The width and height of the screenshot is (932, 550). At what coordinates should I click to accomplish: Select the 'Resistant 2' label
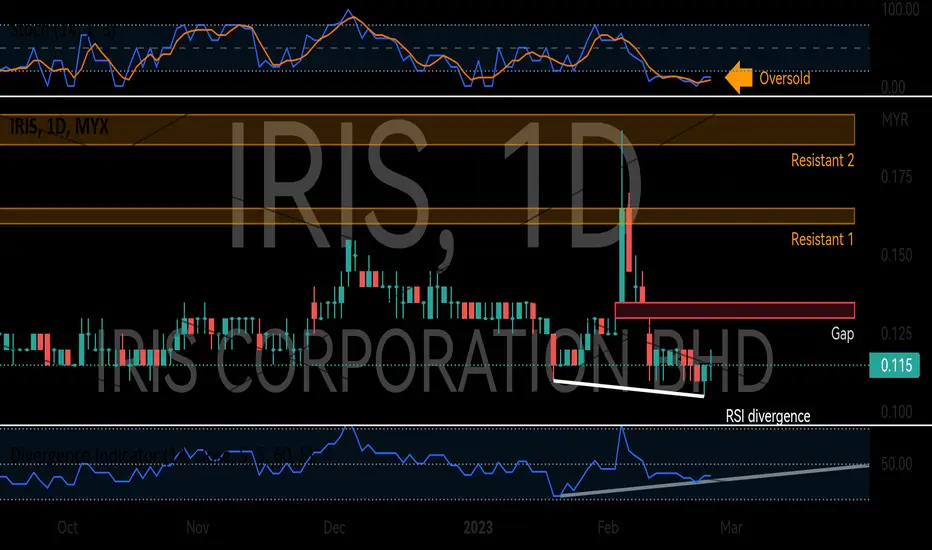tap(822, 161)
